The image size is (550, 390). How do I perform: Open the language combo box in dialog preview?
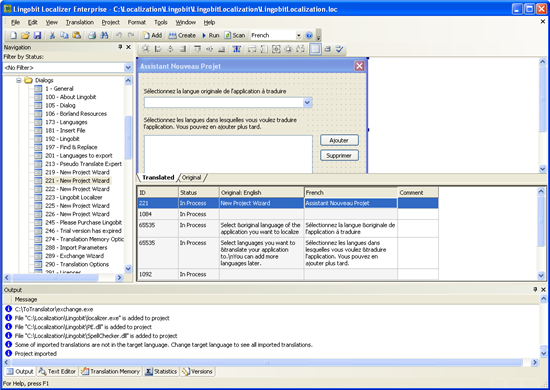[307, 102]
